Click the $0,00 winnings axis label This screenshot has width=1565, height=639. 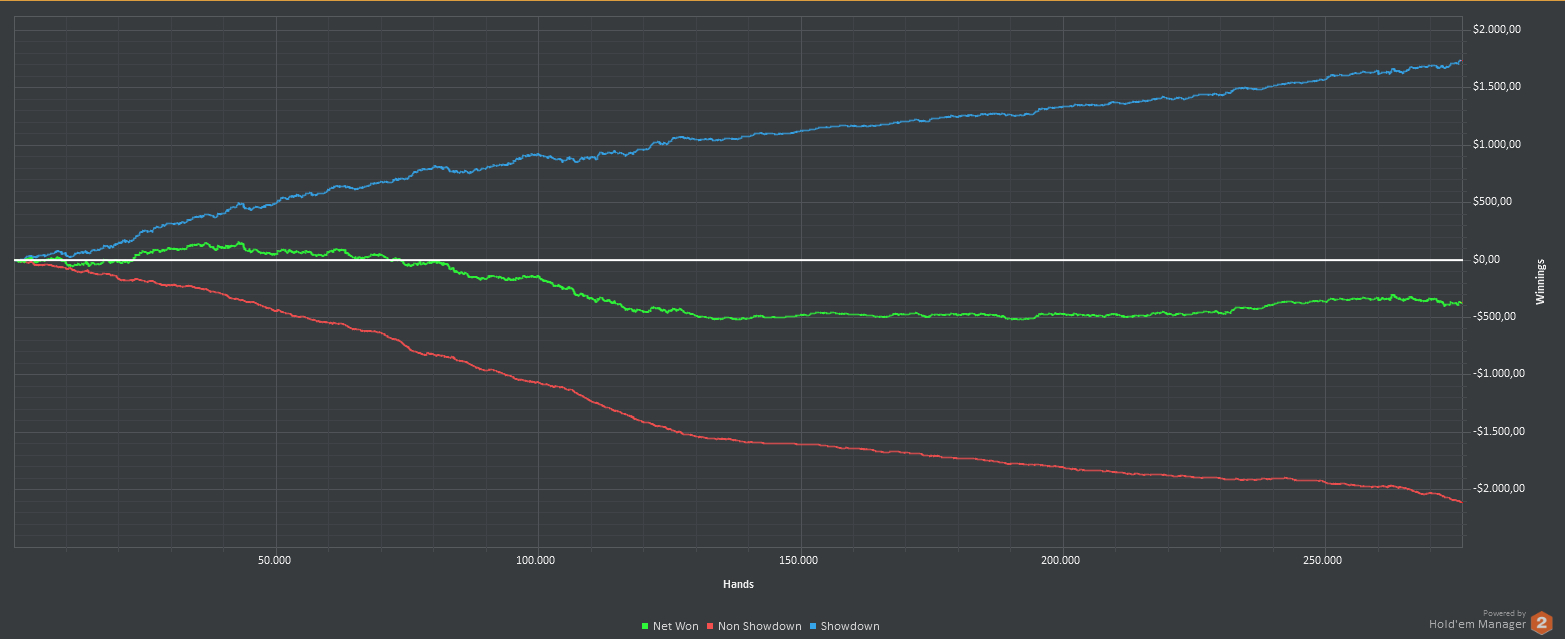(x=1485, y=260)
